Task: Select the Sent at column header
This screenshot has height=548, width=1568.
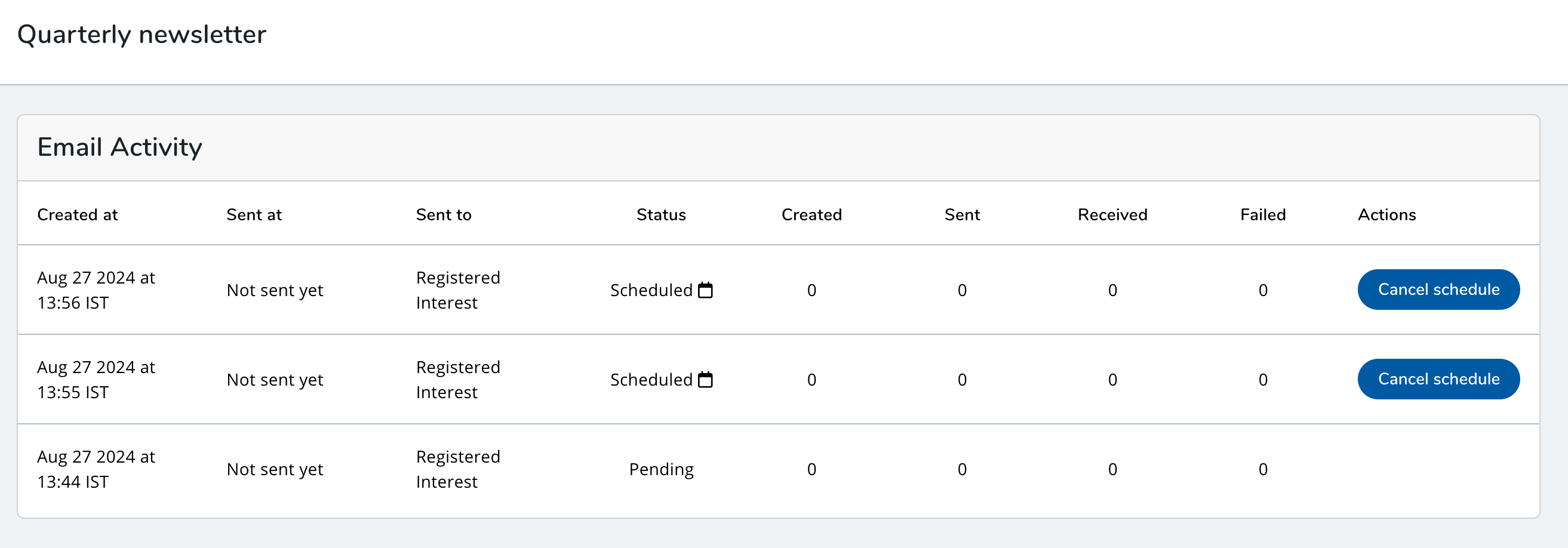Action: (254, 215)
